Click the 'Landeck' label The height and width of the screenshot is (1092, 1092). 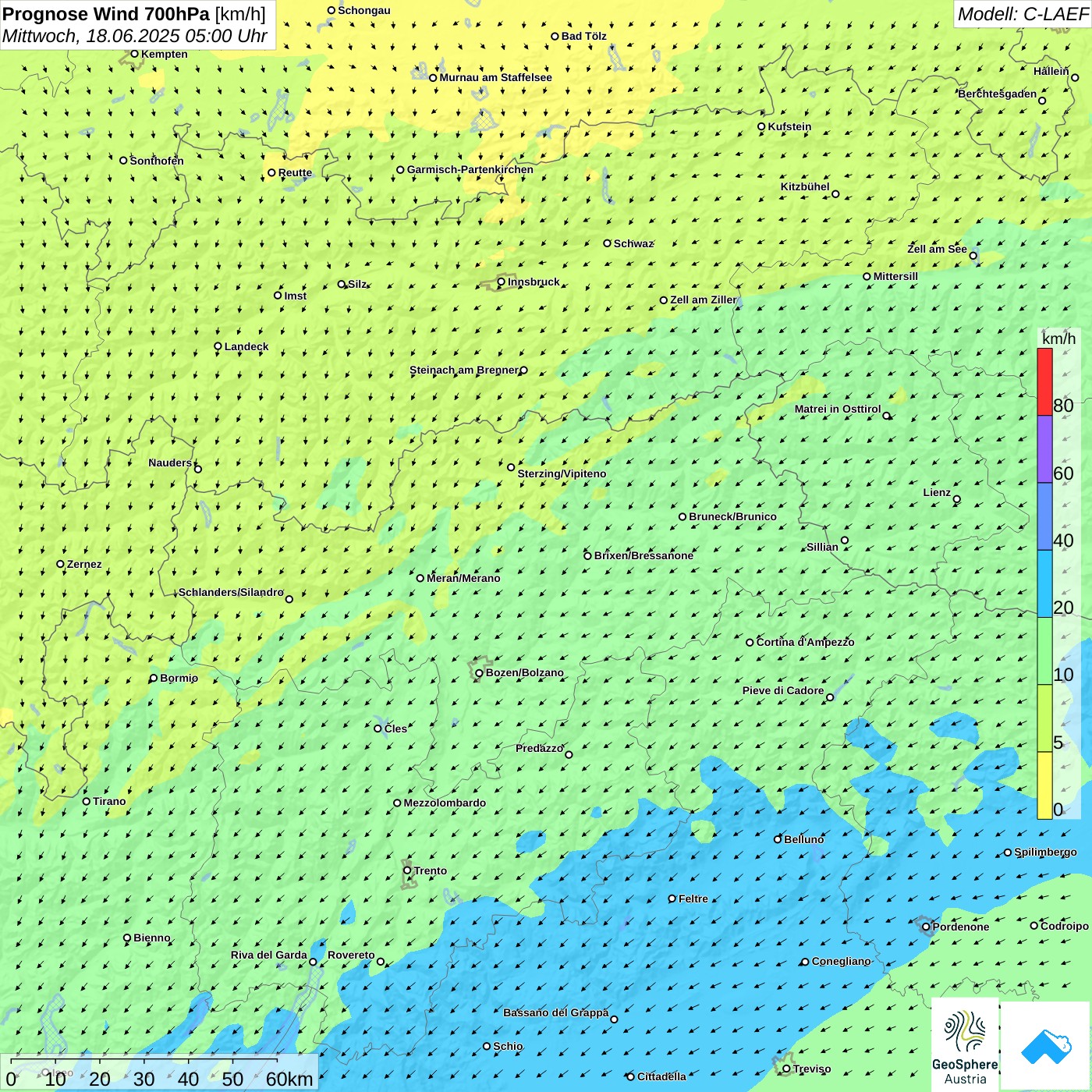[246, 346]
